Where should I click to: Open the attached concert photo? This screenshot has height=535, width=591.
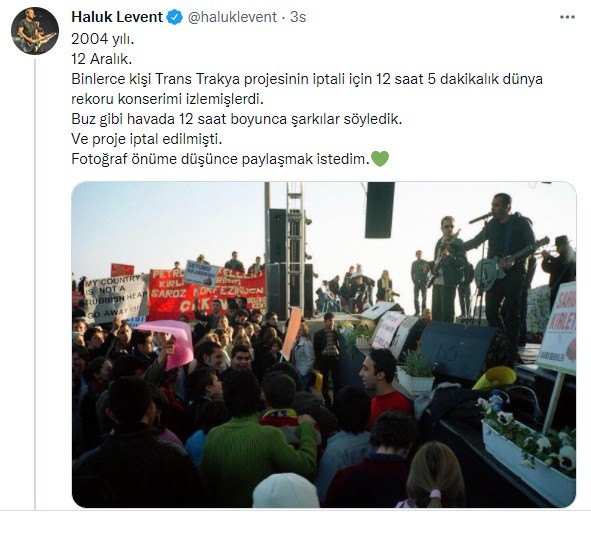click(324, 345)
